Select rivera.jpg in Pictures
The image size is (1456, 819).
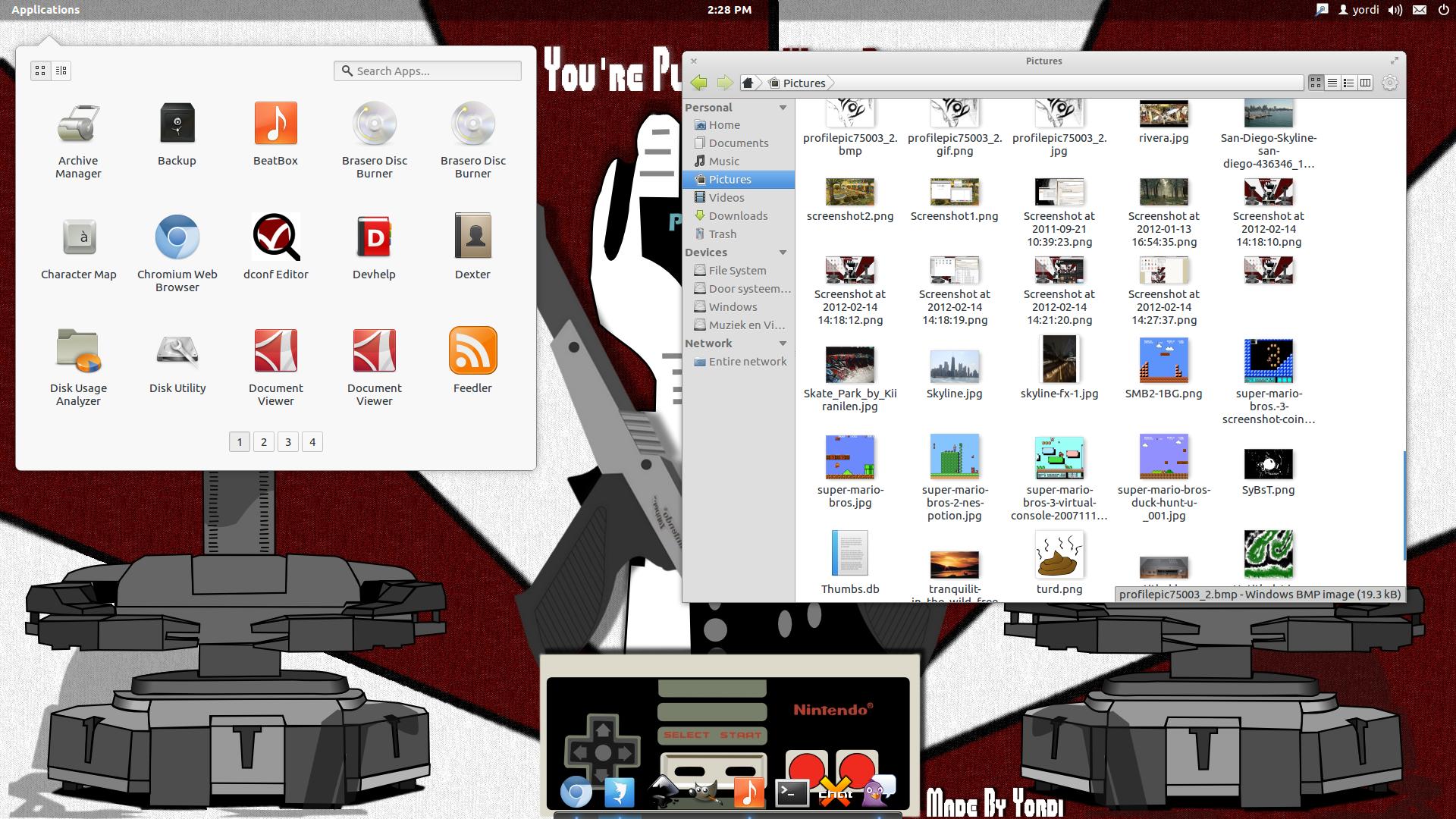1163,122
